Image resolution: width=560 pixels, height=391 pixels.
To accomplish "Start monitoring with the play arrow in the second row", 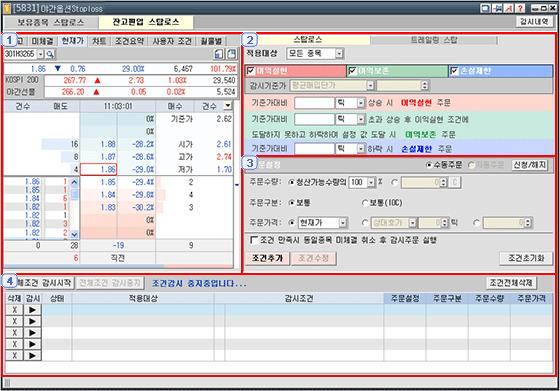I will pos(32,321).
